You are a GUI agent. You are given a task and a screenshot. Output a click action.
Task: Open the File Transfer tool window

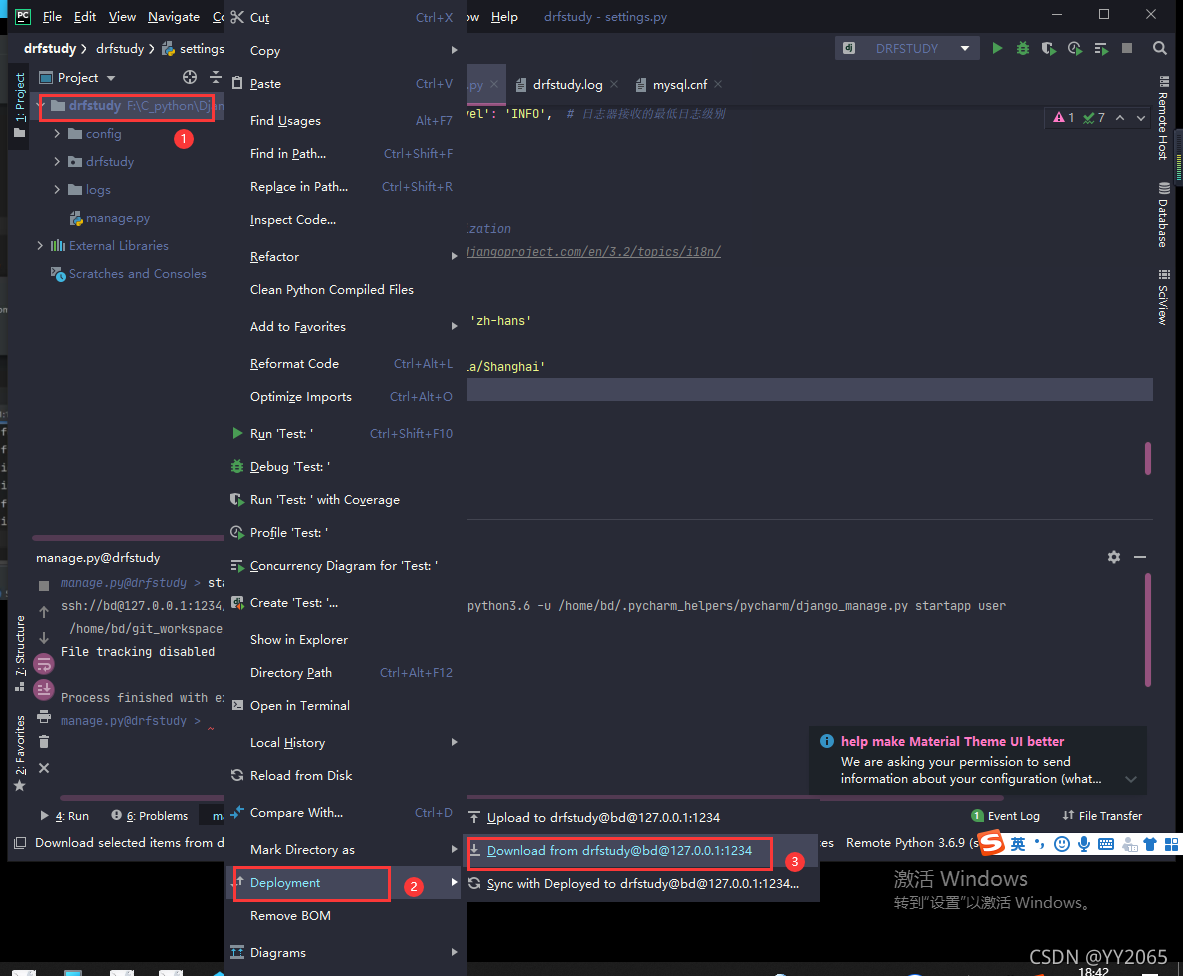point(1102,816)
